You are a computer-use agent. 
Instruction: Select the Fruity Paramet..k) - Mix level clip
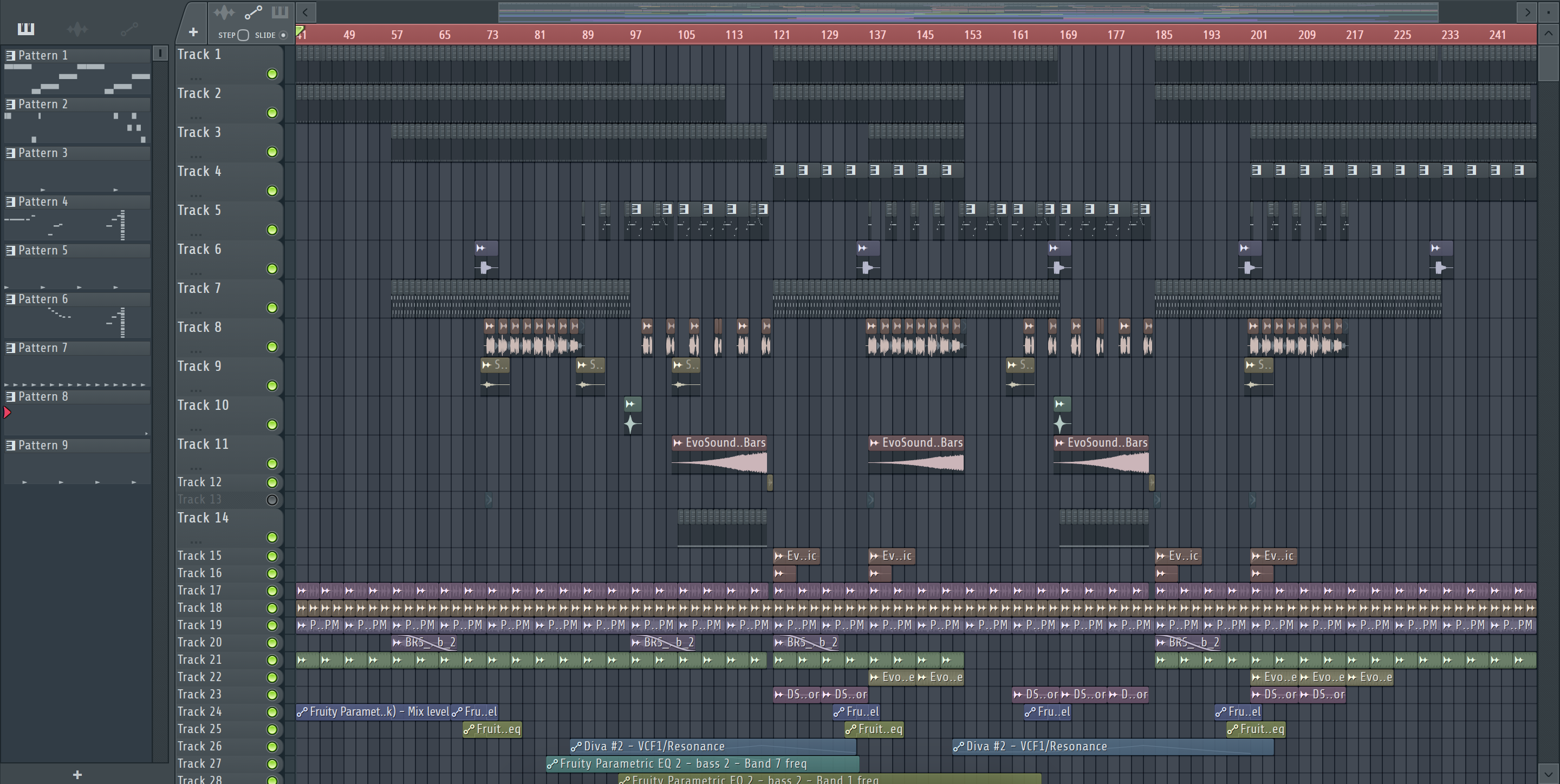(373, 712)
